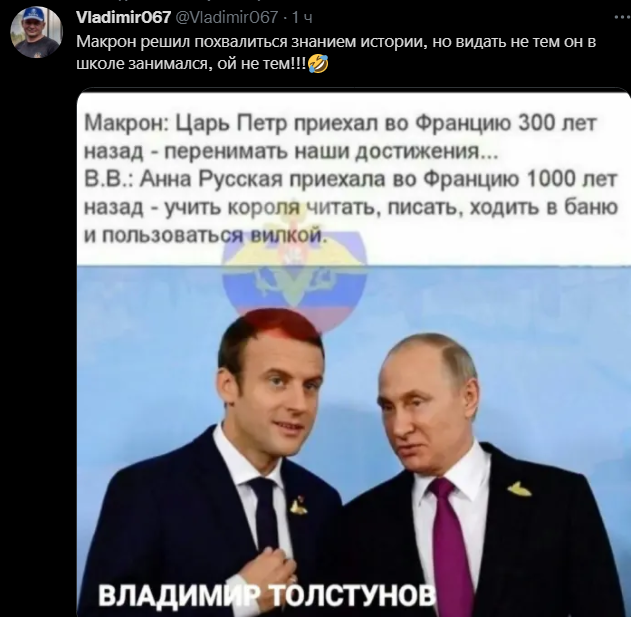Viewport: 631px width, 617px height.
Task: Open Vladimir067's profile avatar picture
Action: coord(36,32)
